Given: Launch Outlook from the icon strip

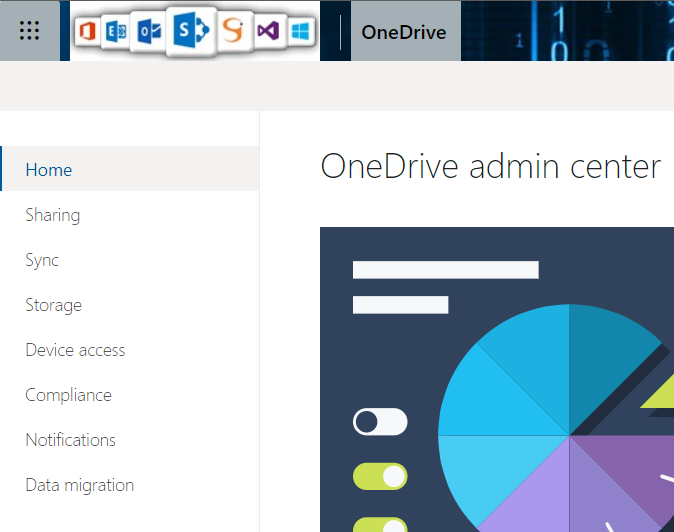Looking at the screenshot, I should click(x=148, y=31).
